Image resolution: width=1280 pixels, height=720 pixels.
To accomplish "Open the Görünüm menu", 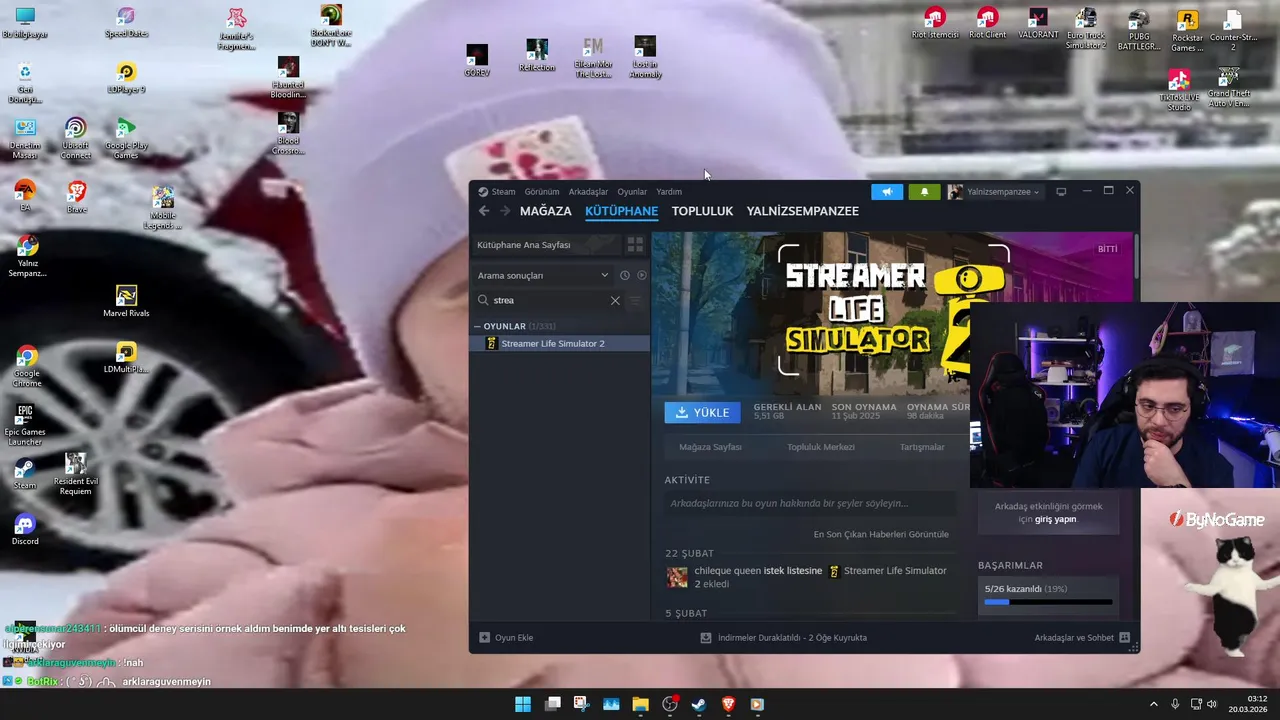I will click(542, 192).
